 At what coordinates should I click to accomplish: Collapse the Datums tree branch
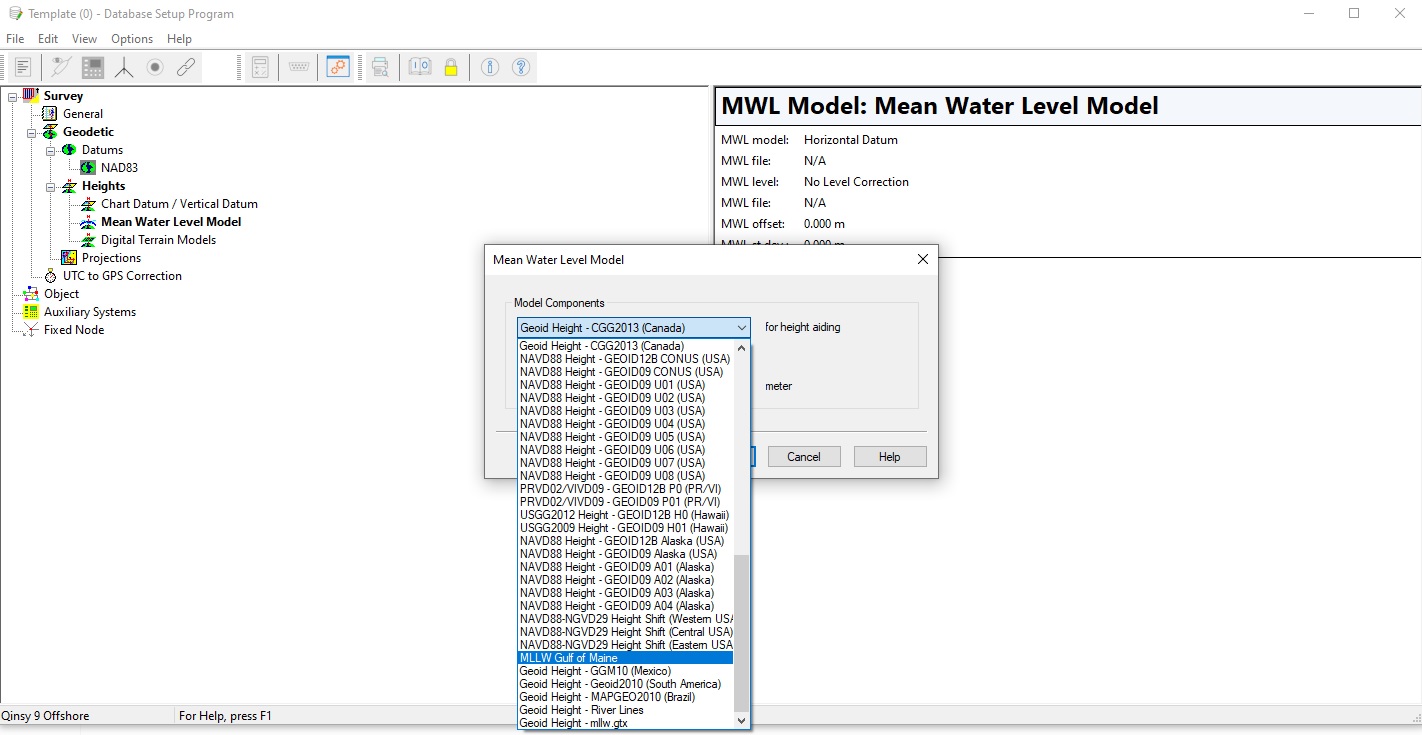(50, 150)
